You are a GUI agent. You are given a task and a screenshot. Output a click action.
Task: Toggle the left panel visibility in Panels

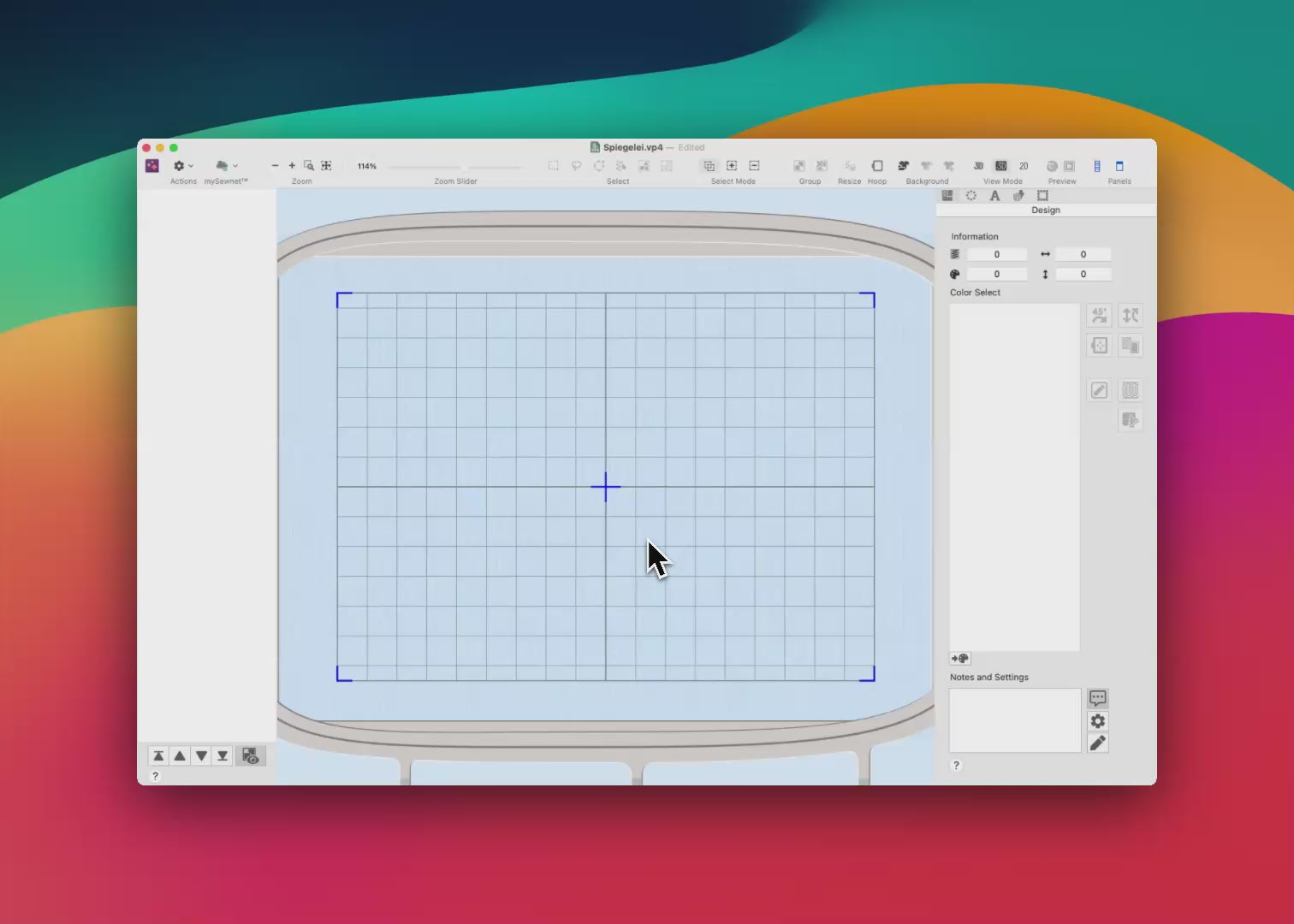pos(1096,166)
